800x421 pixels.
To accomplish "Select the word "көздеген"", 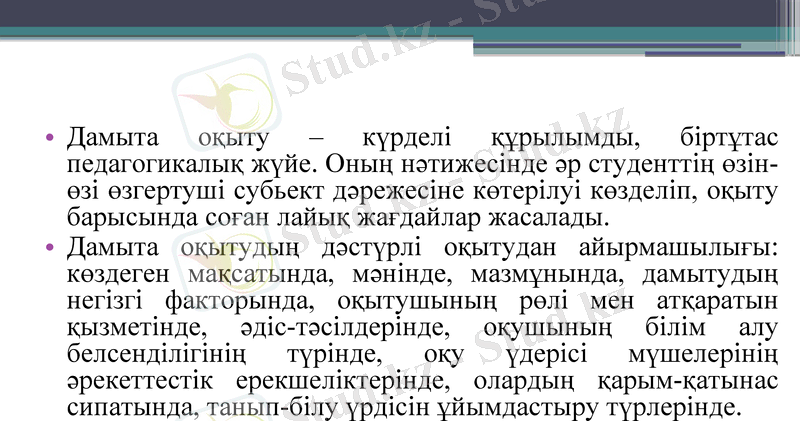I will point(118,275).
